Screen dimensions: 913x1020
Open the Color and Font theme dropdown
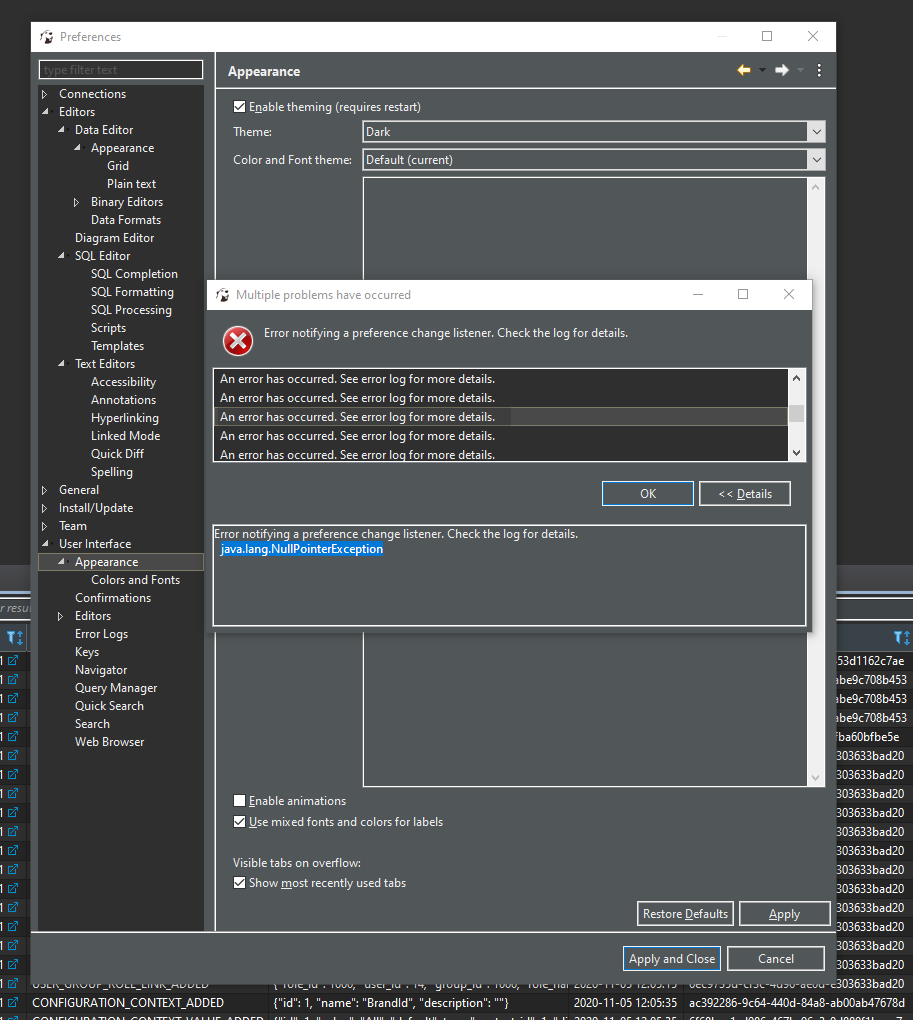(816, 159)
